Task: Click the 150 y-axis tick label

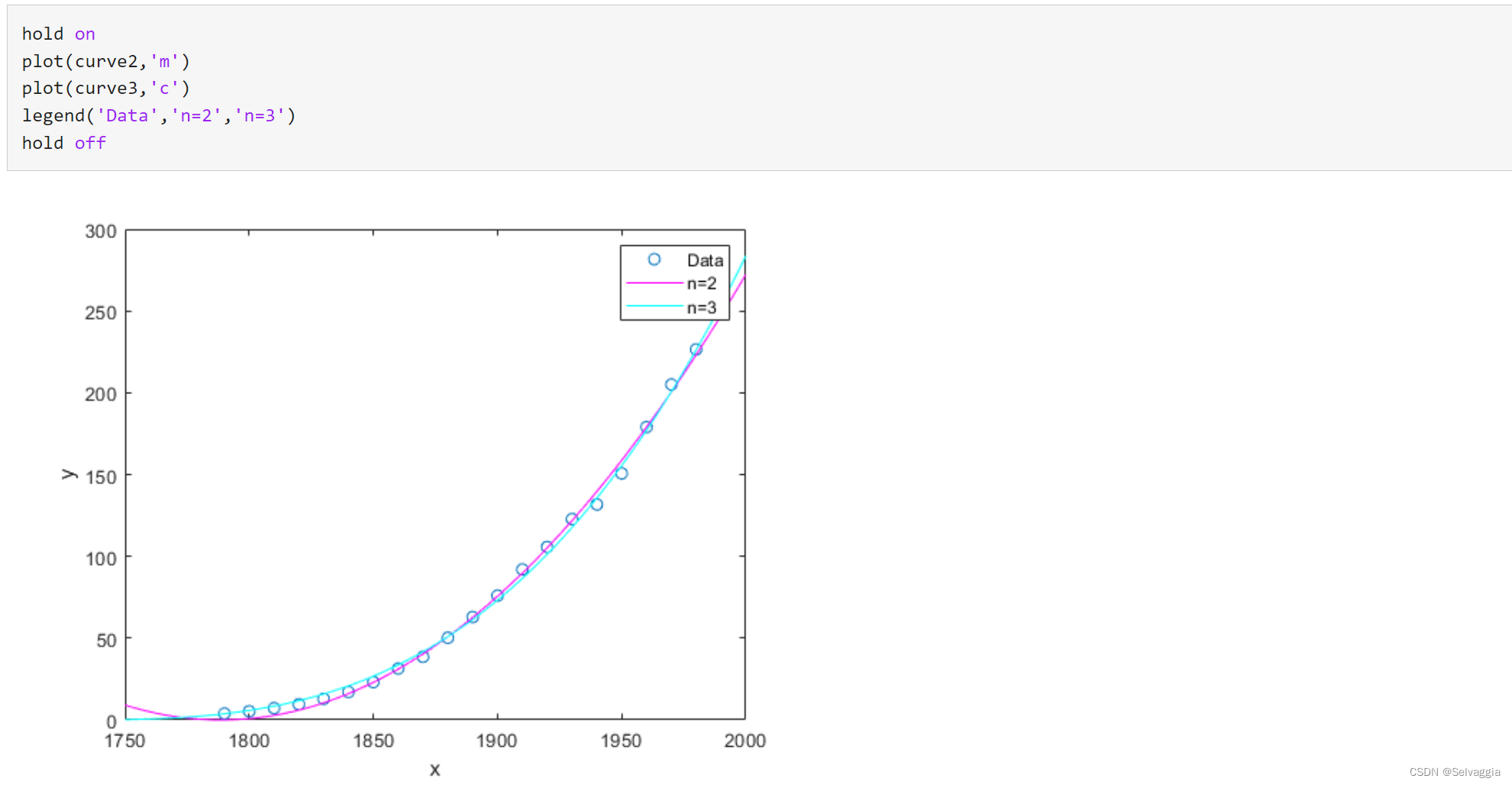Action: pos(101,477)
